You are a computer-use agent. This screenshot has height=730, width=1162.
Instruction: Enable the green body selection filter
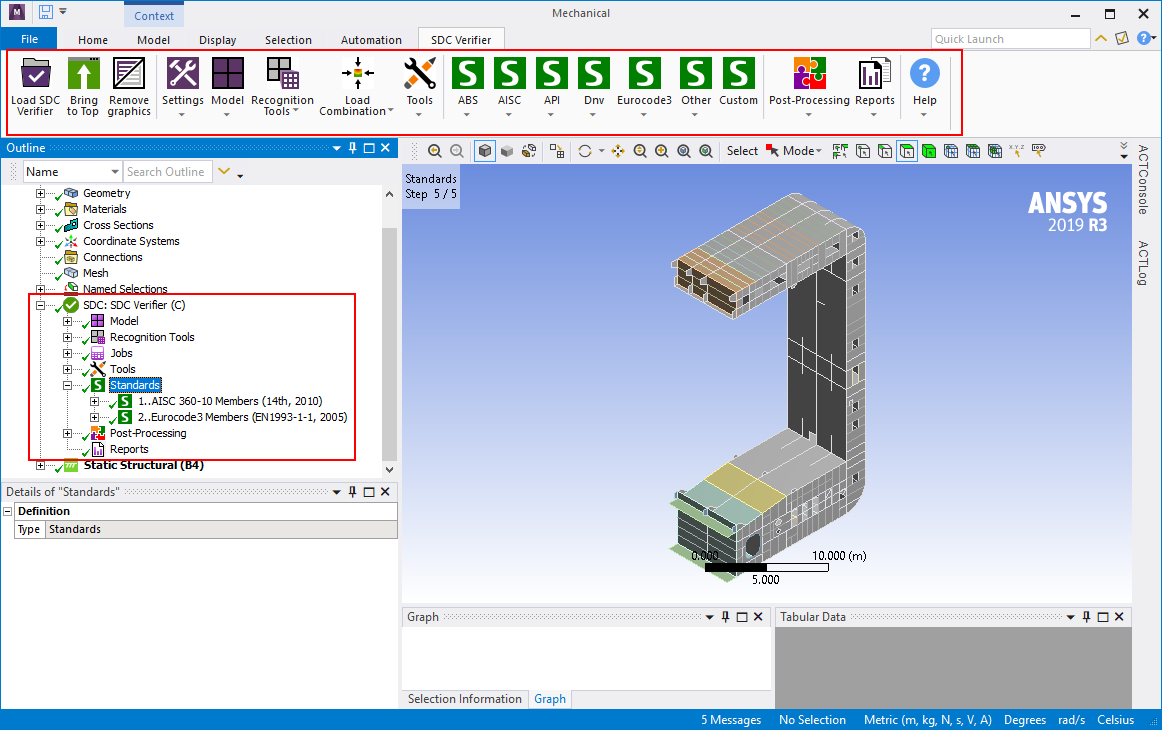point(929,151)
